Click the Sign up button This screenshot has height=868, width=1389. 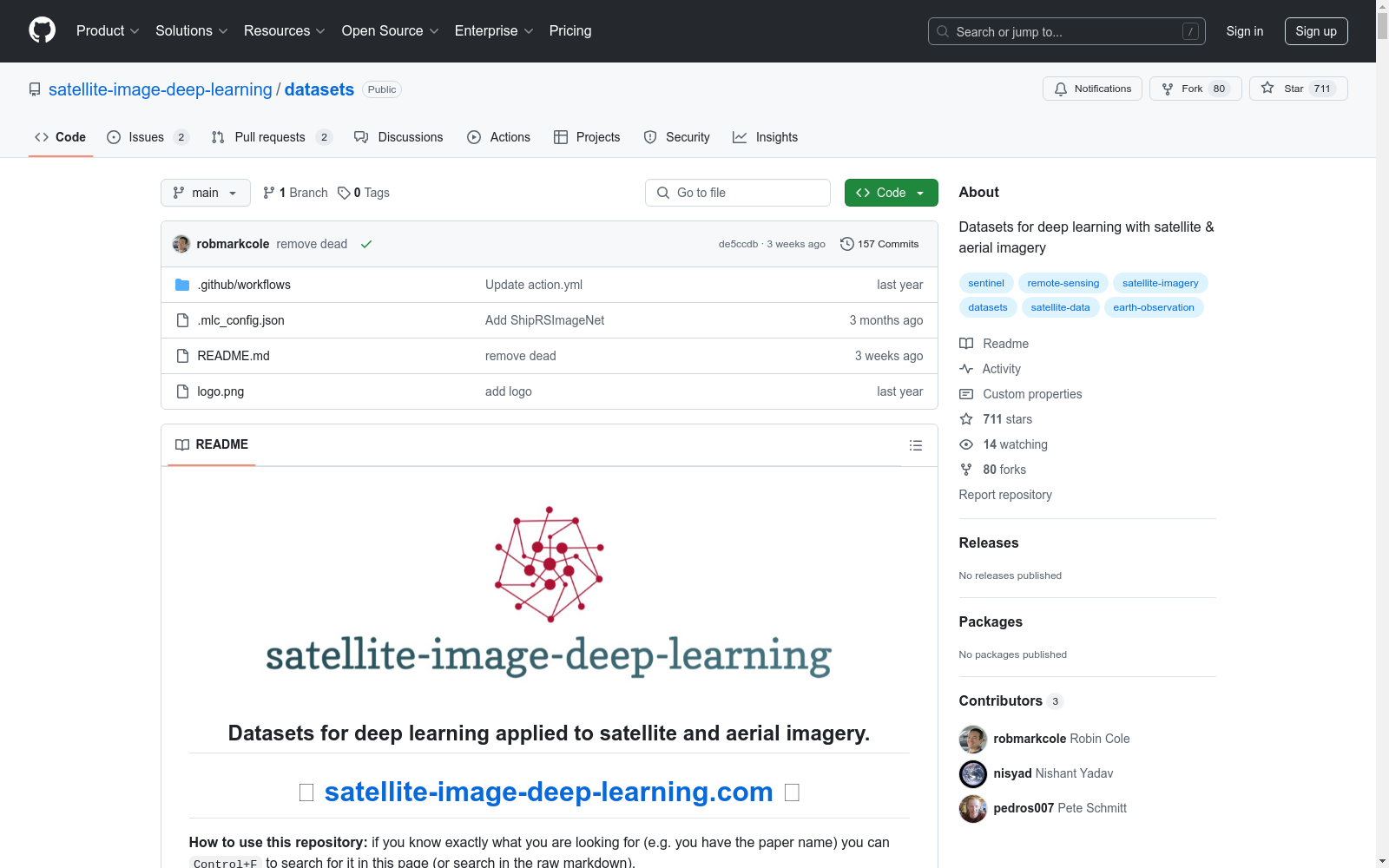tap(1316, 31)
